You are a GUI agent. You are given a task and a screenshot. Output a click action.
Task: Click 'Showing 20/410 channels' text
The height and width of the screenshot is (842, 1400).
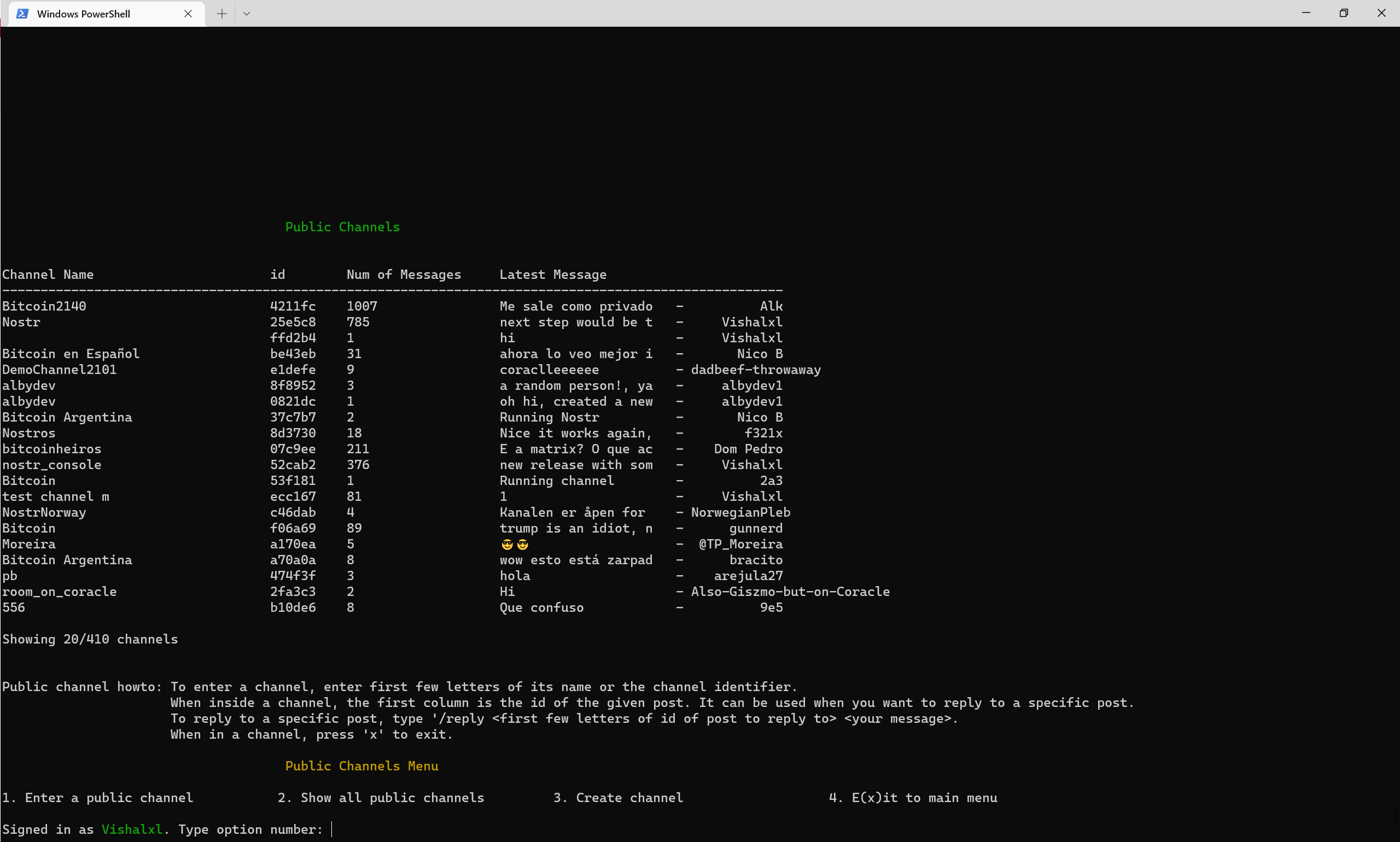(90, 640)
